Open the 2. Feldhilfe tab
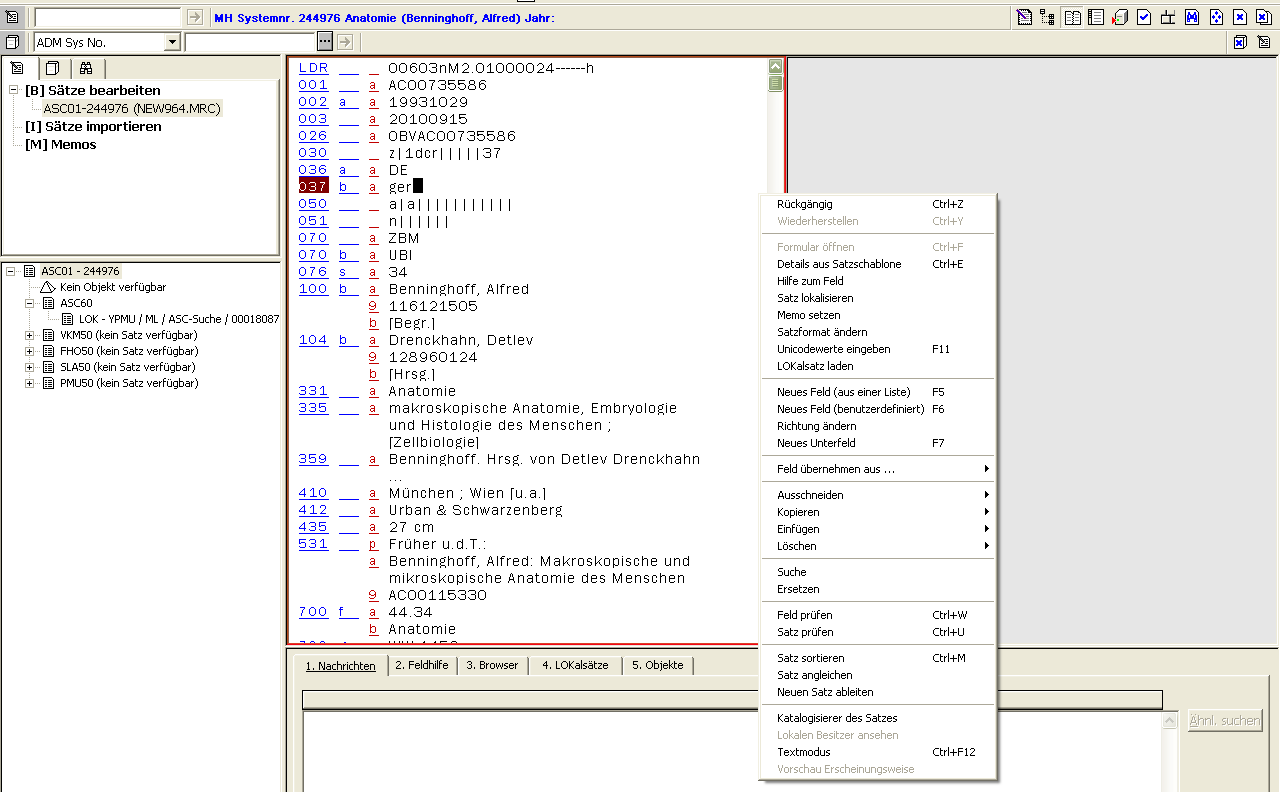The height and width of the screenshot is (792, 1280). click(421, 665)
